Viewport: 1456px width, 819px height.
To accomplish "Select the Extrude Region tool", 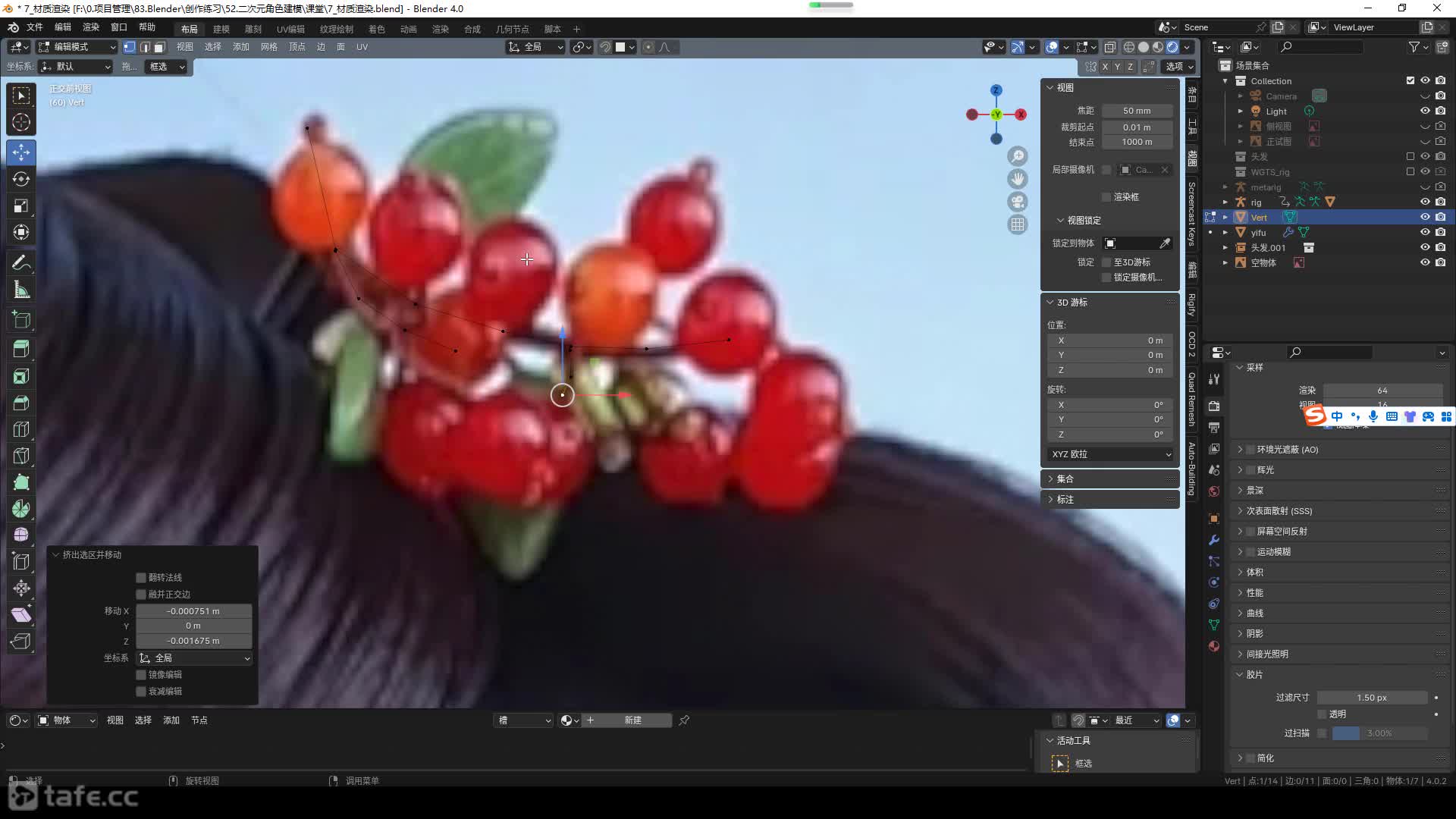I will click(21, 349).
